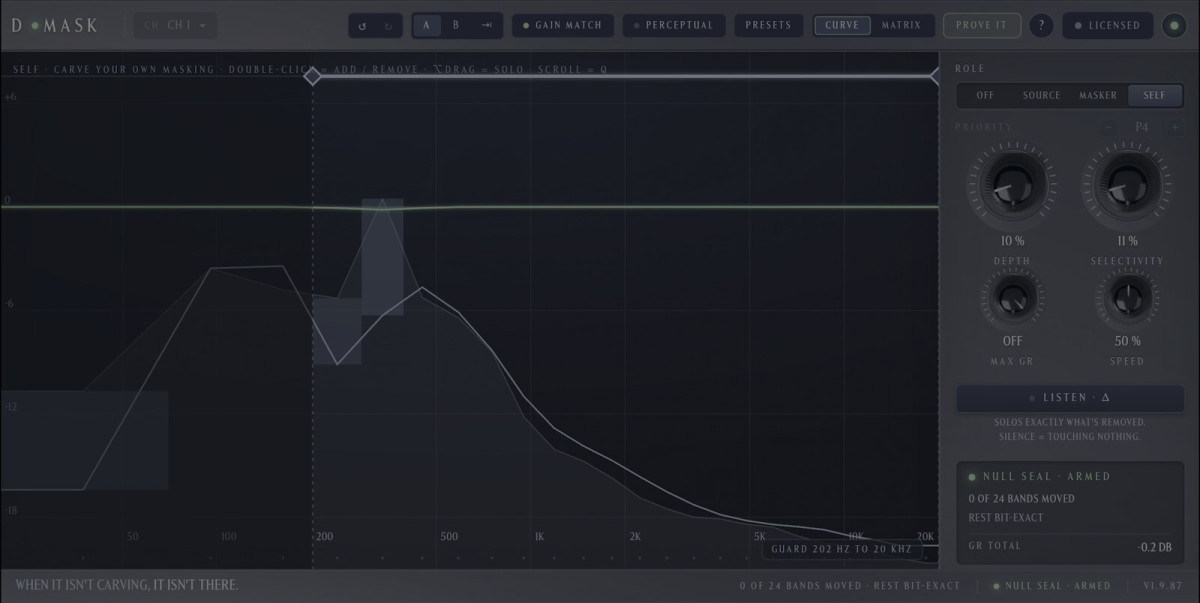Click the Selectivity knob
Screen dimensions: 1200x603
coord(1127,185)
